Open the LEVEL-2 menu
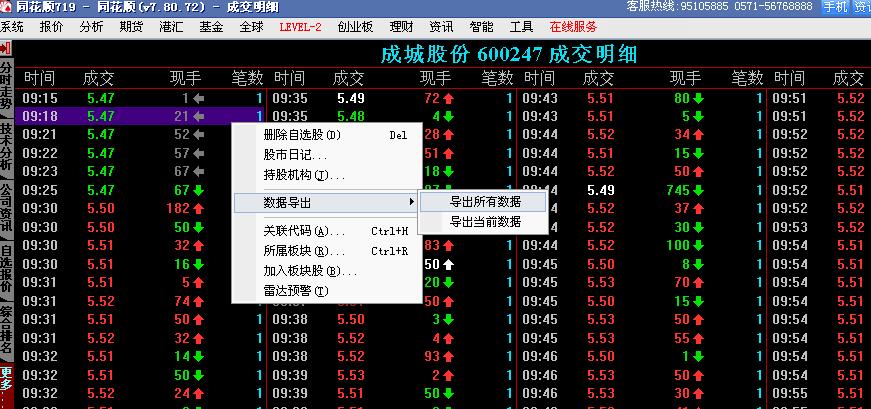The image size is (871, 409). [300, 27]
